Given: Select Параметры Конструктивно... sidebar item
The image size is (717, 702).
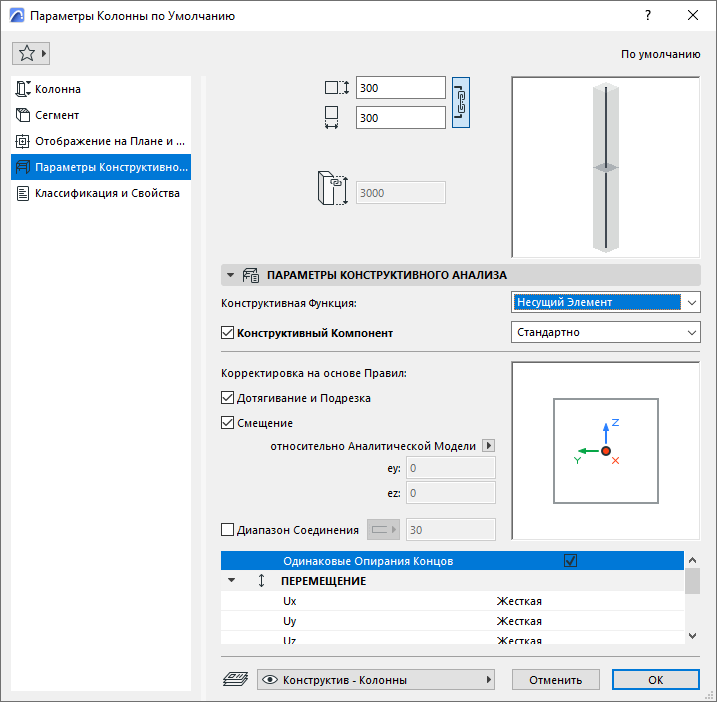Looking at the screenshot, I should pyautogui.click(x=101, y=167).
